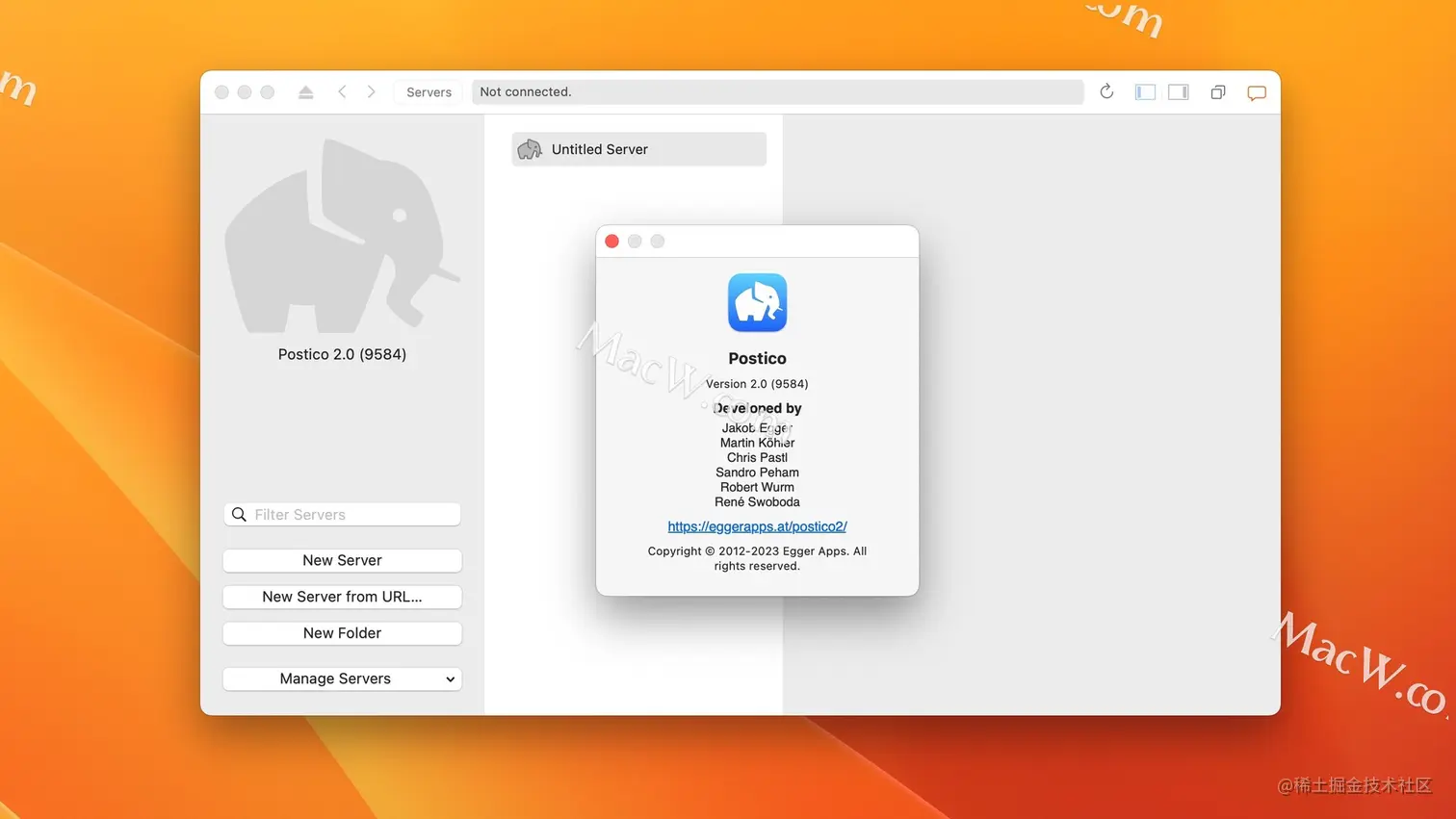The height and width of the screenshot is (819, 1456).
Task: Click the name Chris Pastl
Action: click(757, 457)
